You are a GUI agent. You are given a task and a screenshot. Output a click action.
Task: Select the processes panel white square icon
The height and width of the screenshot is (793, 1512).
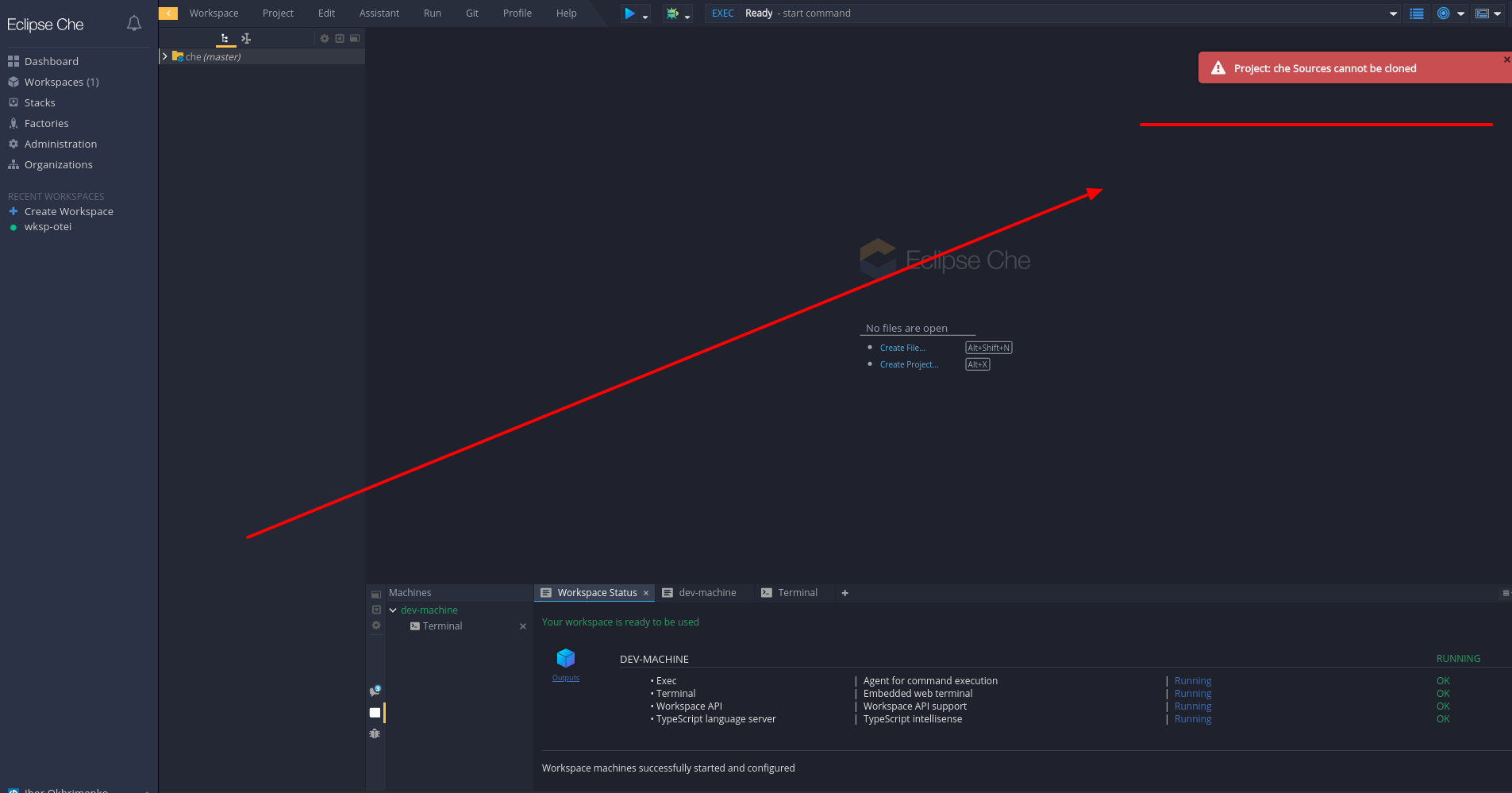(375, 713)
